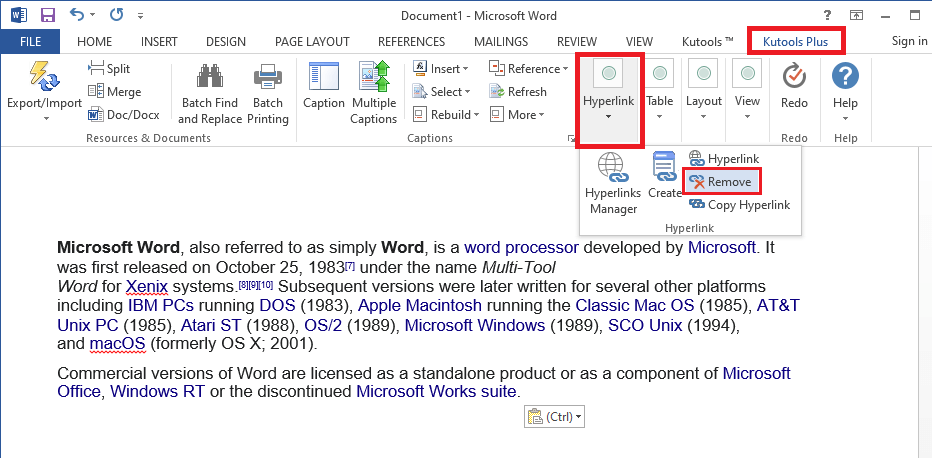Viewport: 932px width, 458px height.
Task: Follow the 'IBM PCs' hyperlink
Action: click(160, 306)
